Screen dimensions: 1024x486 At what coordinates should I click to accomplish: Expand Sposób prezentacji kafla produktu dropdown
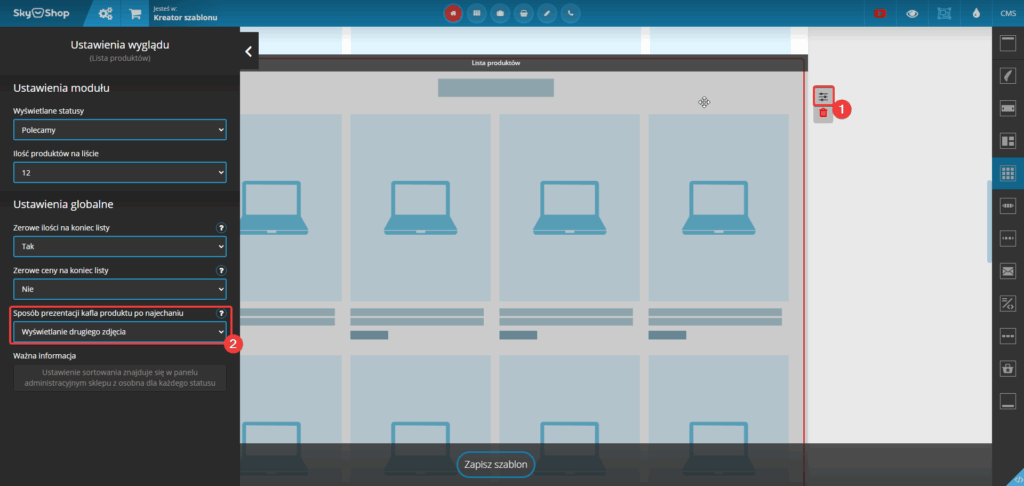(120, 331)
